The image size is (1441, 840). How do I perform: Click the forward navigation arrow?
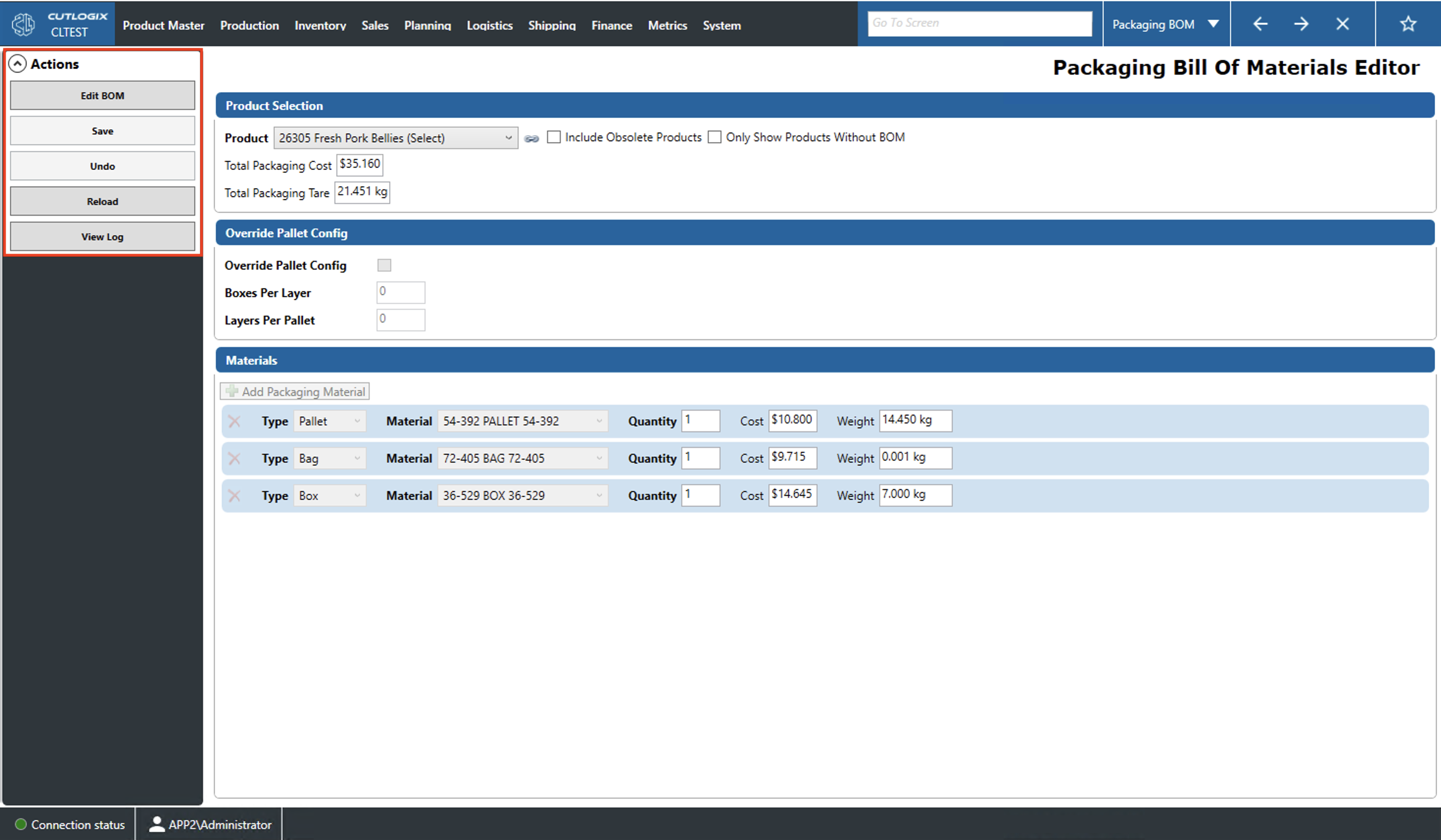1301,24
